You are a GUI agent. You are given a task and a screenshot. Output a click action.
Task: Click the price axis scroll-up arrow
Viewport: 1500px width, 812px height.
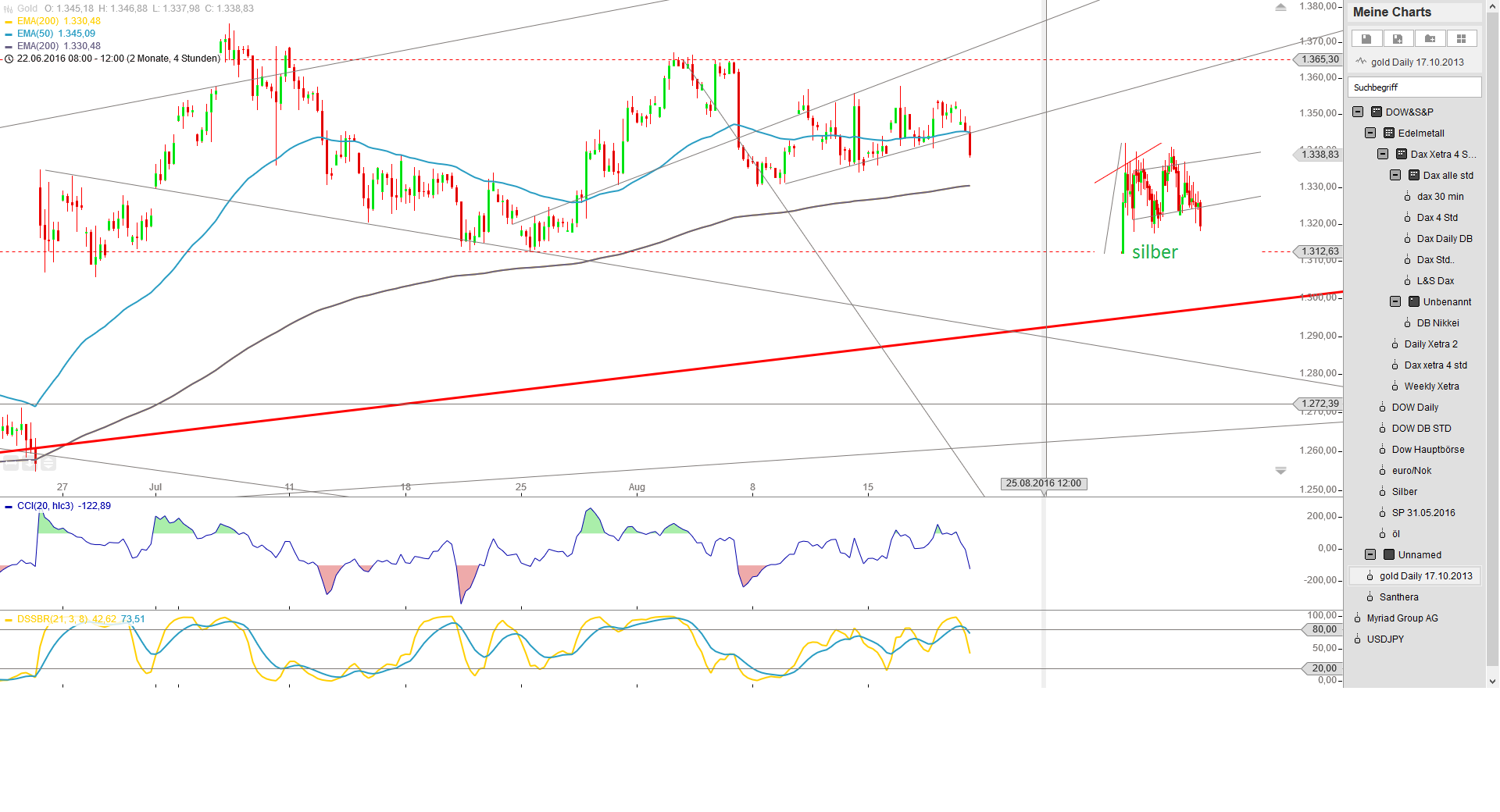coord(1280,8)
